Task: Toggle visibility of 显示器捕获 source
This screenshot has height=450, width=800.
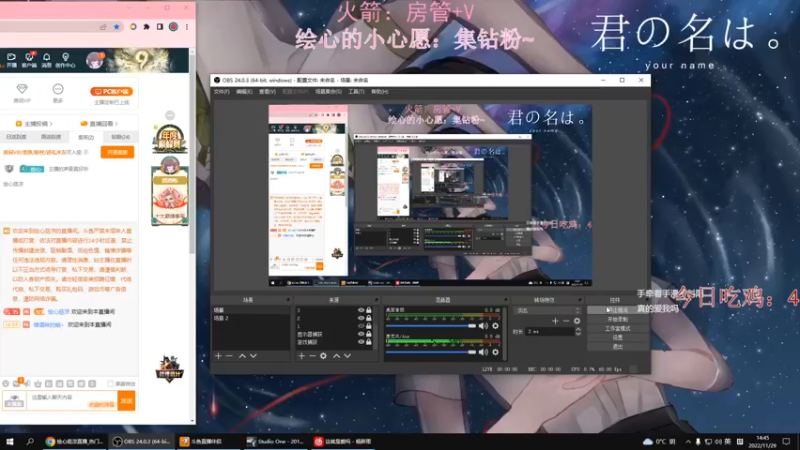Action: click(361, 334)
